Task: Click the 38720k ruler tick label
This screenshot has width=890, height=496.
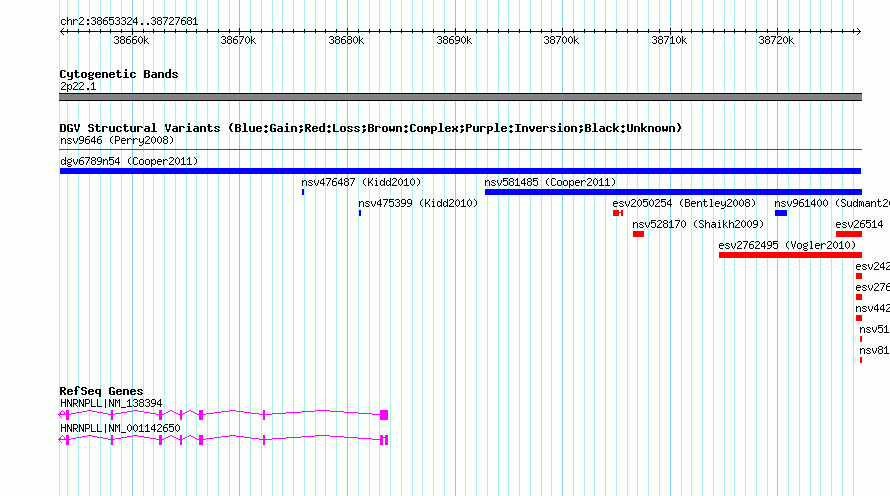Action: (x=776, y=40)
